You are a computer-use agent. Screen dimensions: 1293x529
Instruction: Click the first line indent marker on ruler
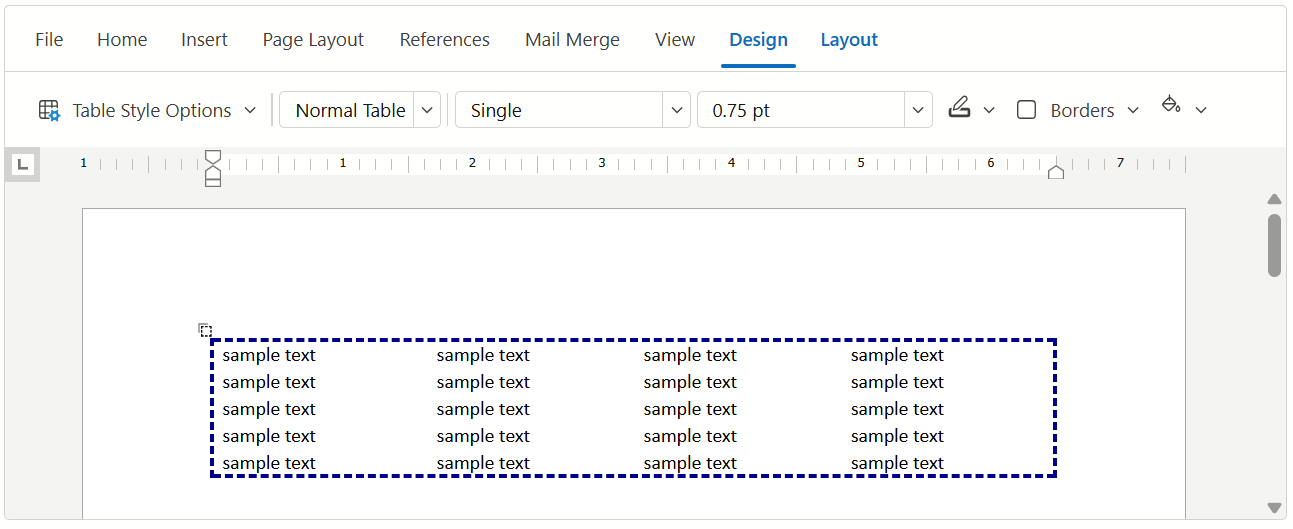tap(212, 157)
